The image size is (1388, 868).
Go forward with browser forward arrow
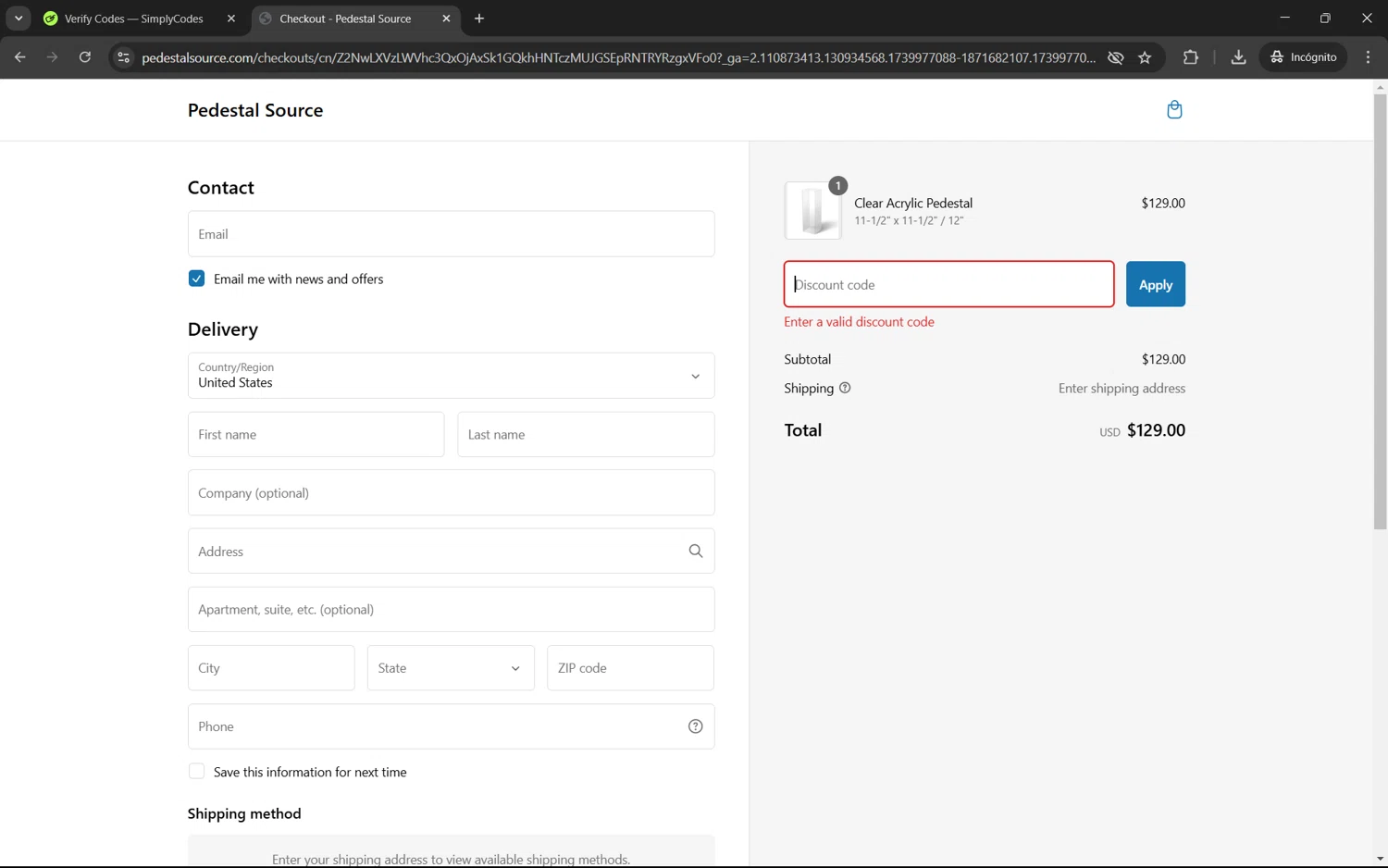[x=52, y=57]
